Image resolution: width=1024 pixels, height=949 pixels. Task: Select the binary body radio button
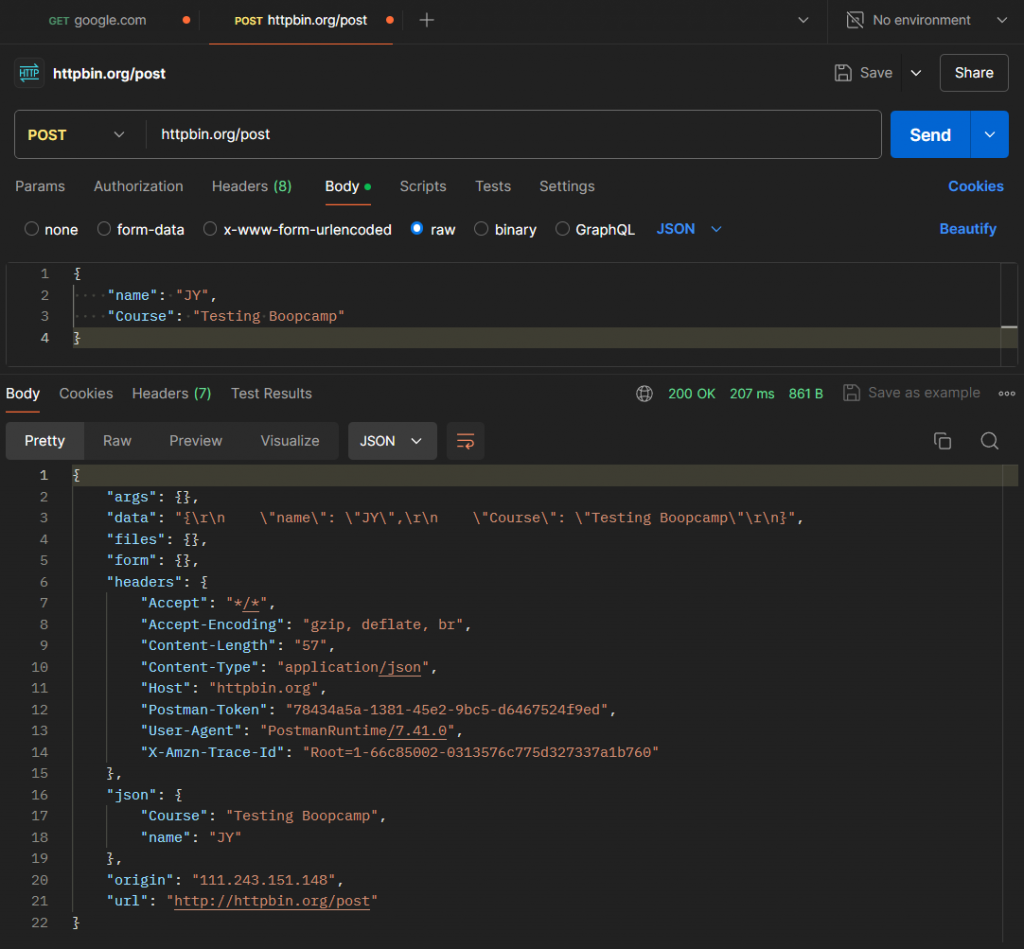pos(481,229)
